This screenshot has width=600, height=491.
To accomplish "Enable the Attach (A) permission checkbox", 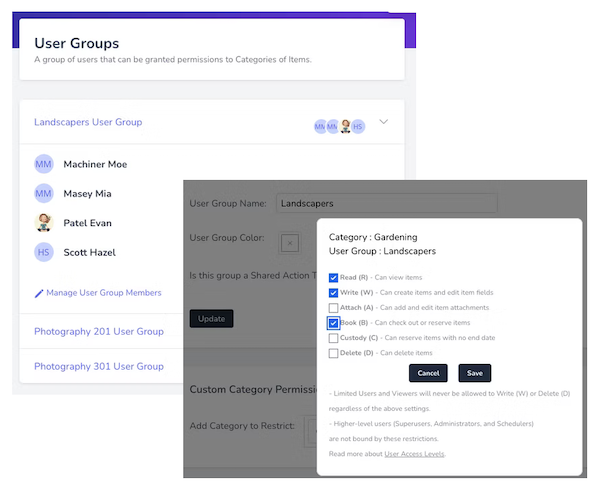I will tap(334, 307).
